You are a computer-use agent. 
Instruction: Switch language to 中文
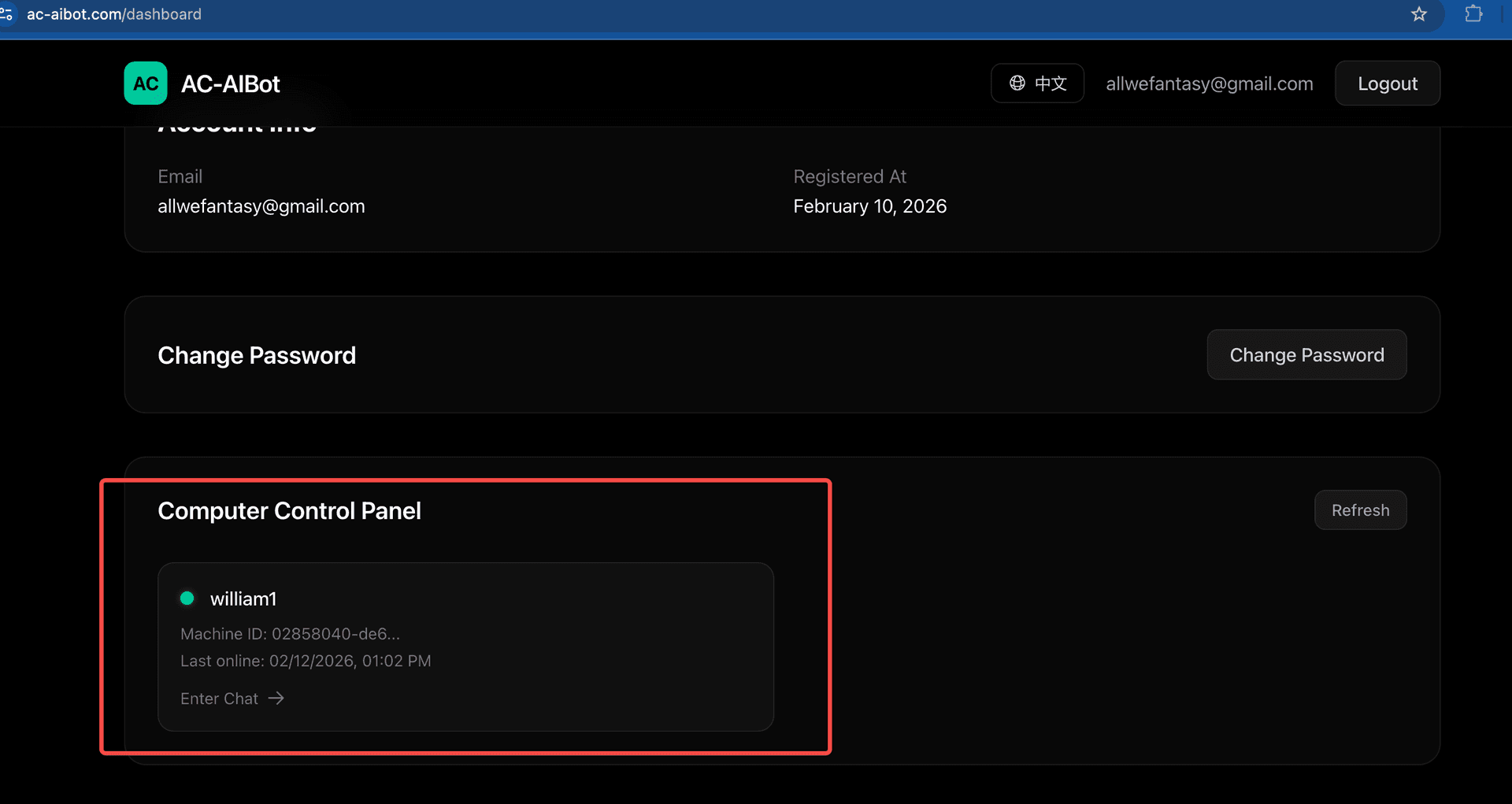(x=1037, y=83)
